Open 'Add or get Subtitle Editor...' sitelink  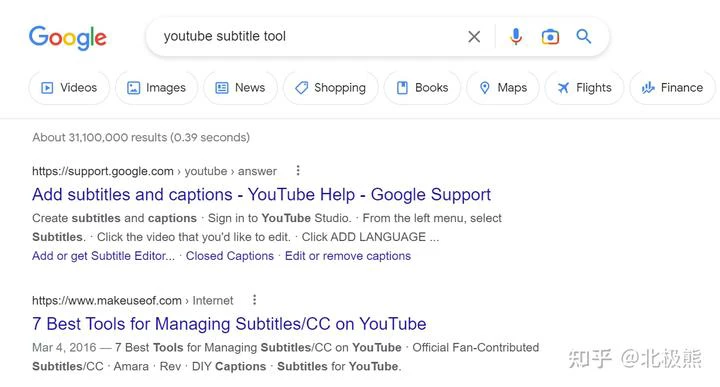pos(103,256)
